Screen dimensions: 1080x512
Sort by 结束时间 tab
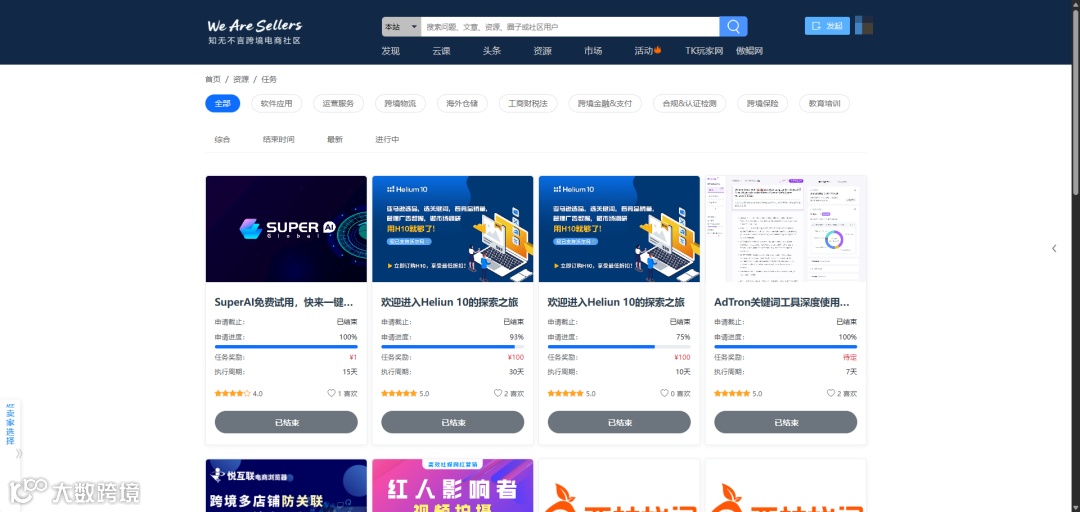coord(278,139)
